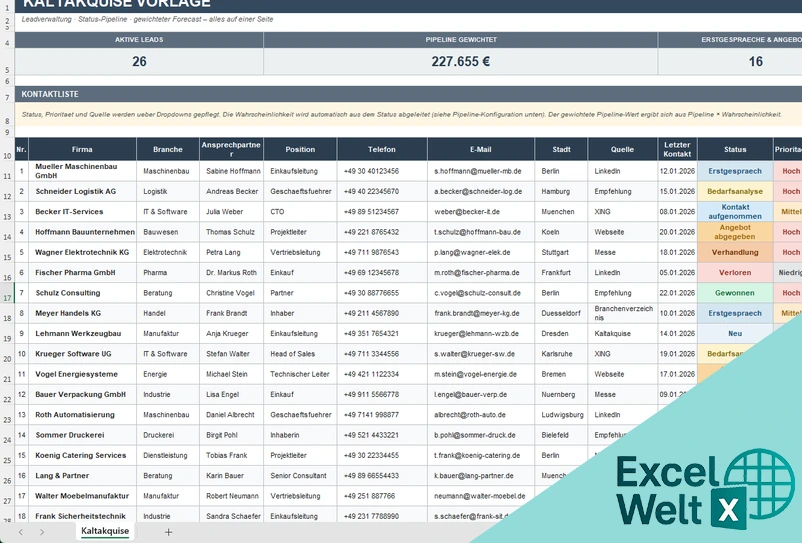Select row header 17

(7, 293)
